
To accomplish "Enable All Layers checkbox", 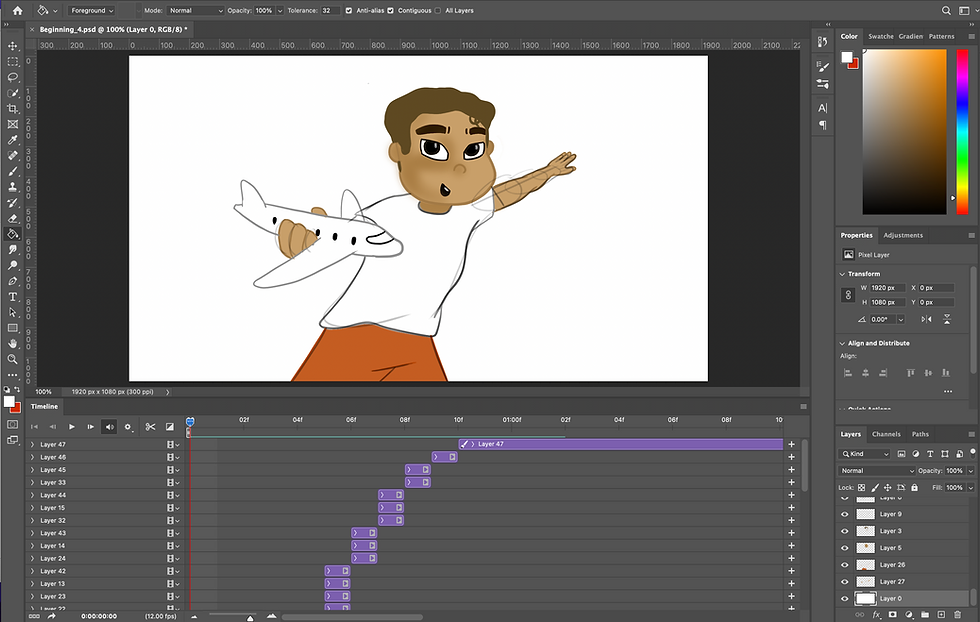I will click(x=438, y=11).
